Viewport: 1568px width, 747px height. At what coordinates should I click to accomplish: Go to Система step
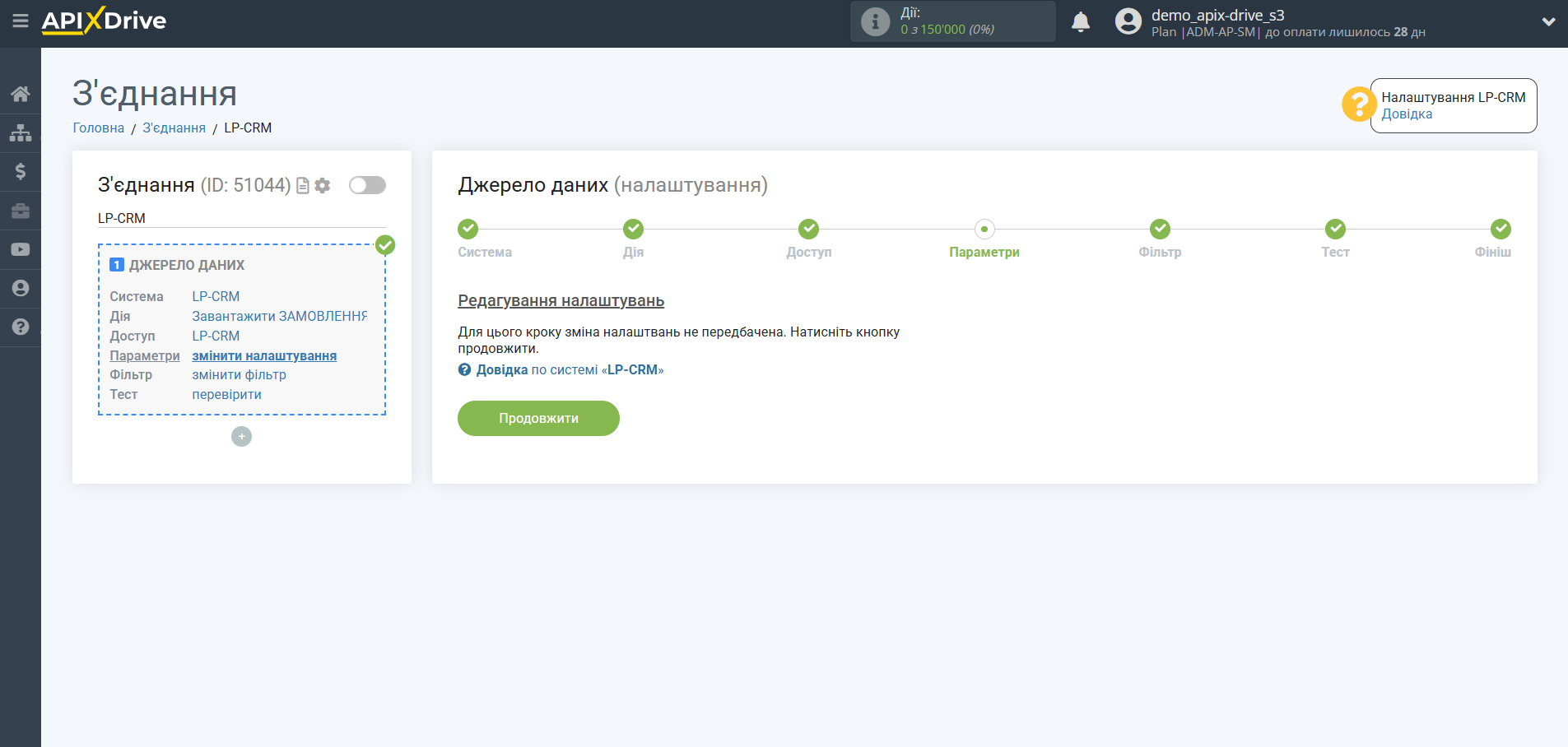pos(468,229)
